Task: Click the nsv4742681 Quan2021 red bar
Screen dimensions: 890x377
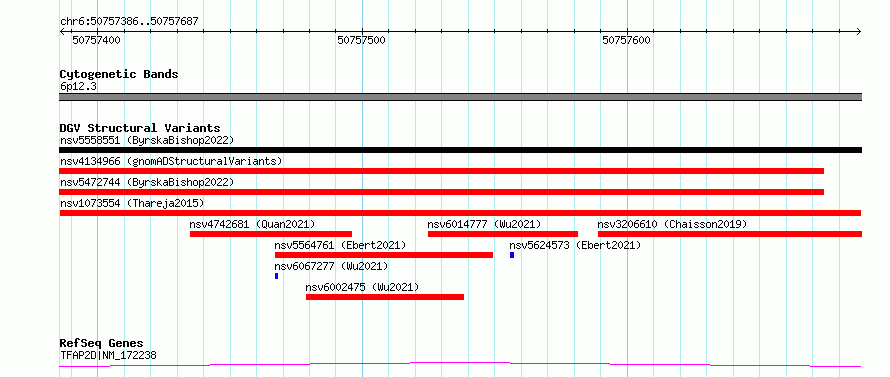Action: 271,234
